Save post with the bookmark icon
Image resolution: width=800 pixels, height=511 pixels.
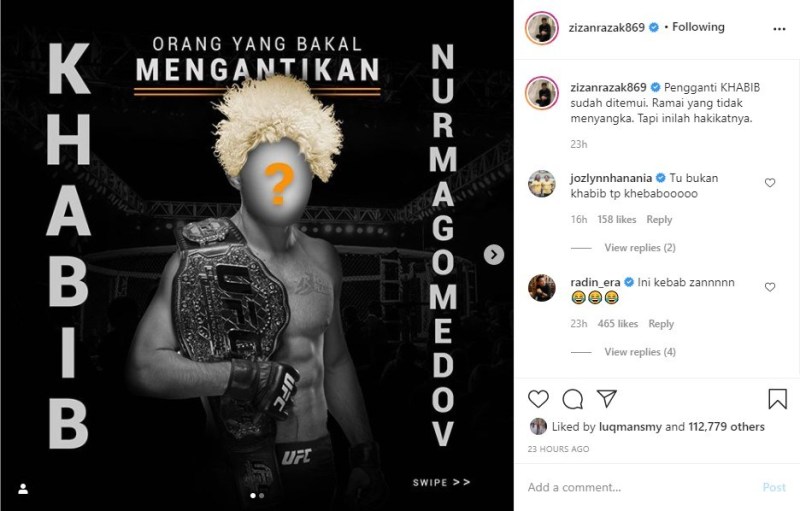777,399
